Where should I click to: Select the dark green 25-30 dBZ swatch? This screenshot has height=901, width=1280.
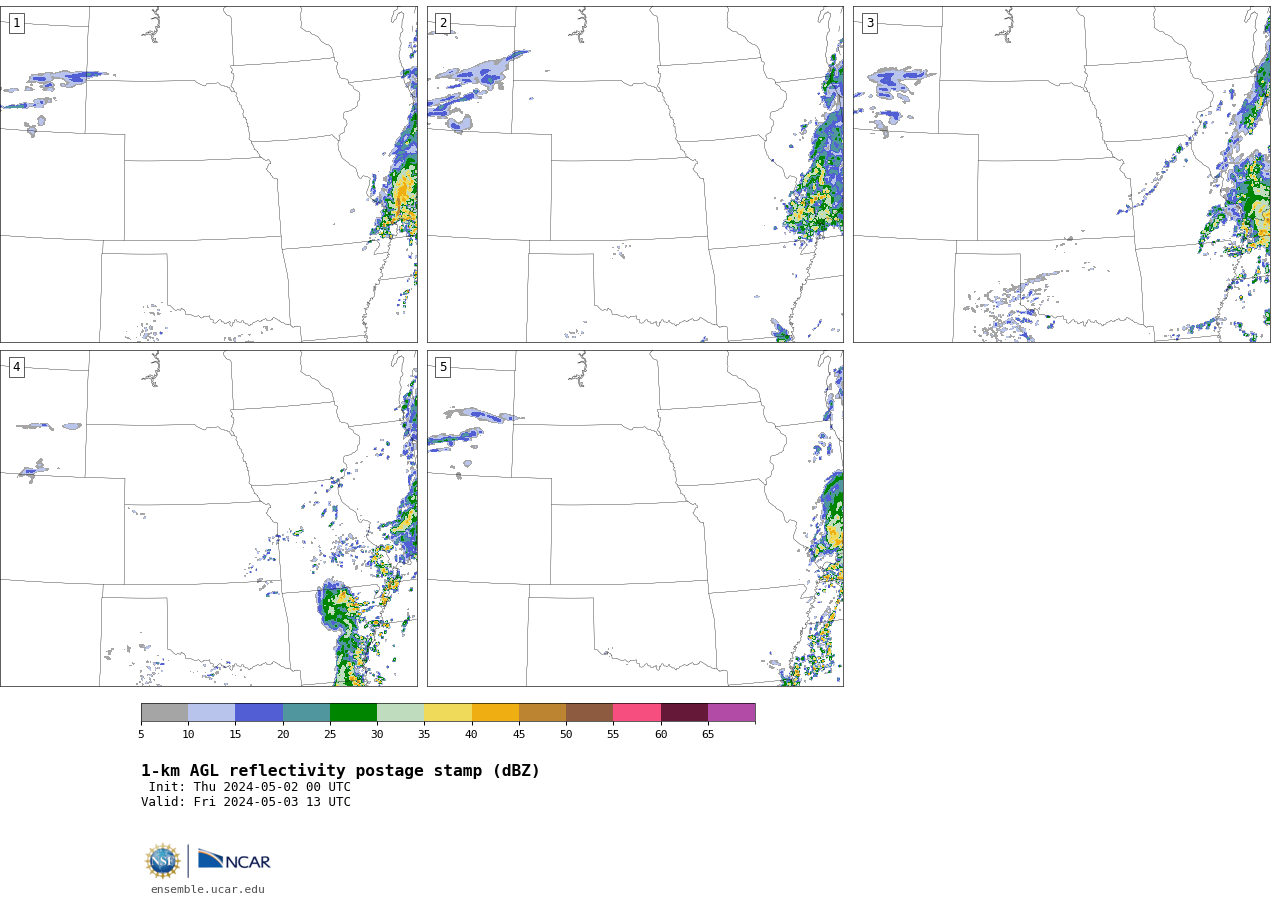click(353, 712)
